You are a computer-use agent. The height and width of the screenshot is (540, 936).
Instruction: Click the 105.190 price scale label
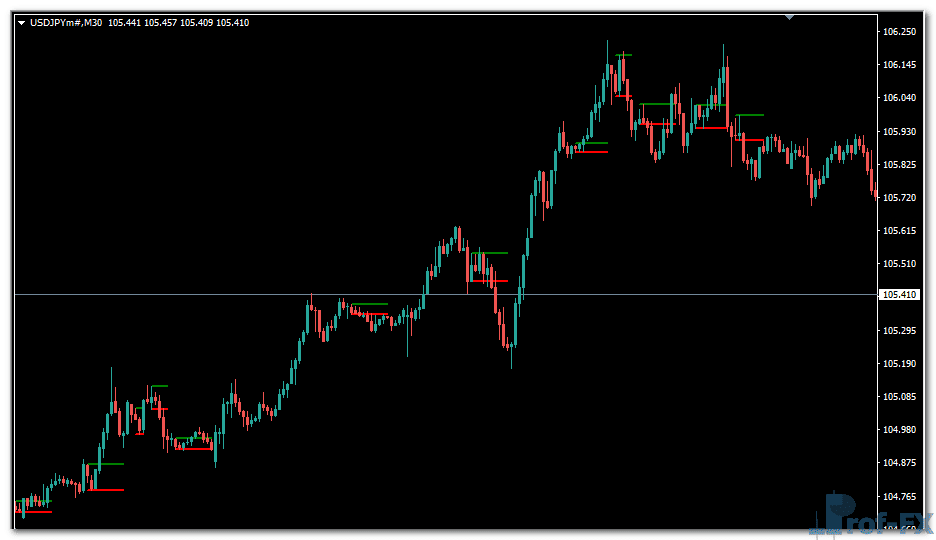pyautogui.click(x=900, y=364)
